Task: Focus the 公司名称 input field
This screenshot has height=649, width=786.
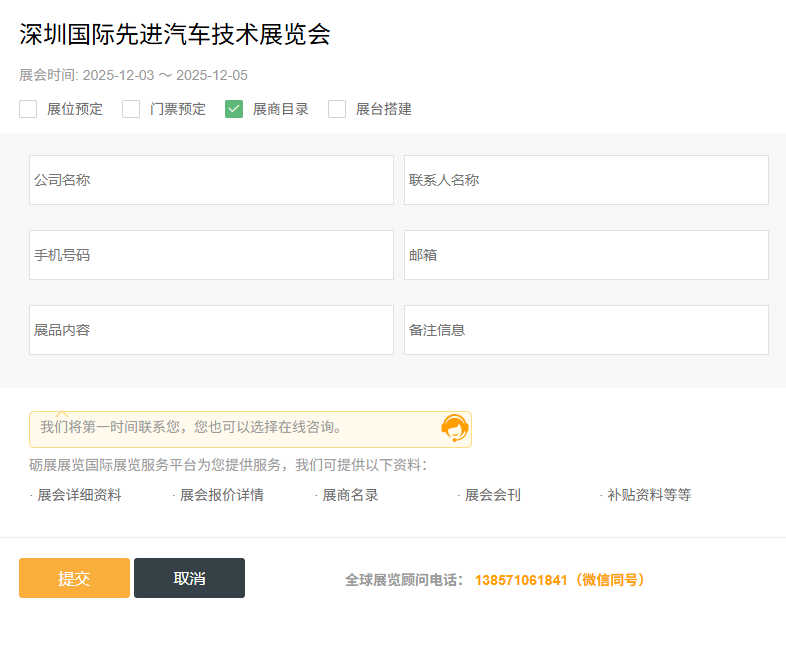Action: click(x=211, y=180)
